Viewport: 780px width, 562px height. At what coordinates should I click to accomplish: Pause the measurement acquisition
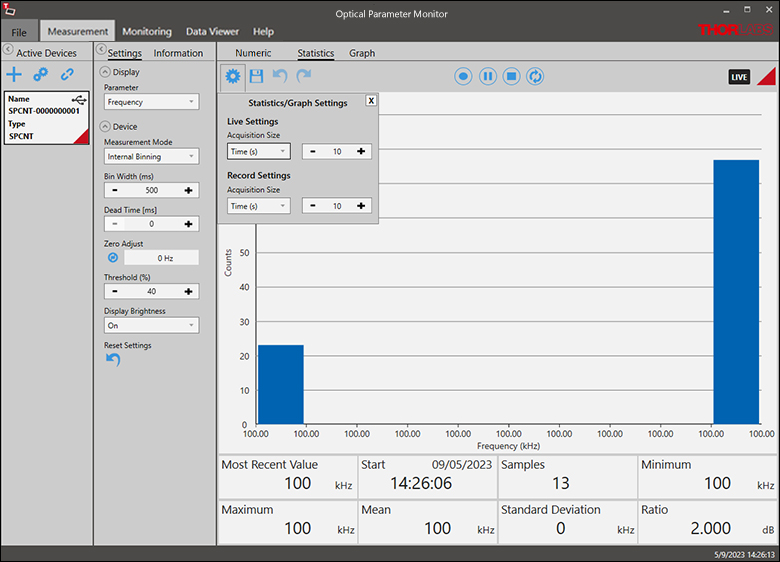[x=487, y=76]
